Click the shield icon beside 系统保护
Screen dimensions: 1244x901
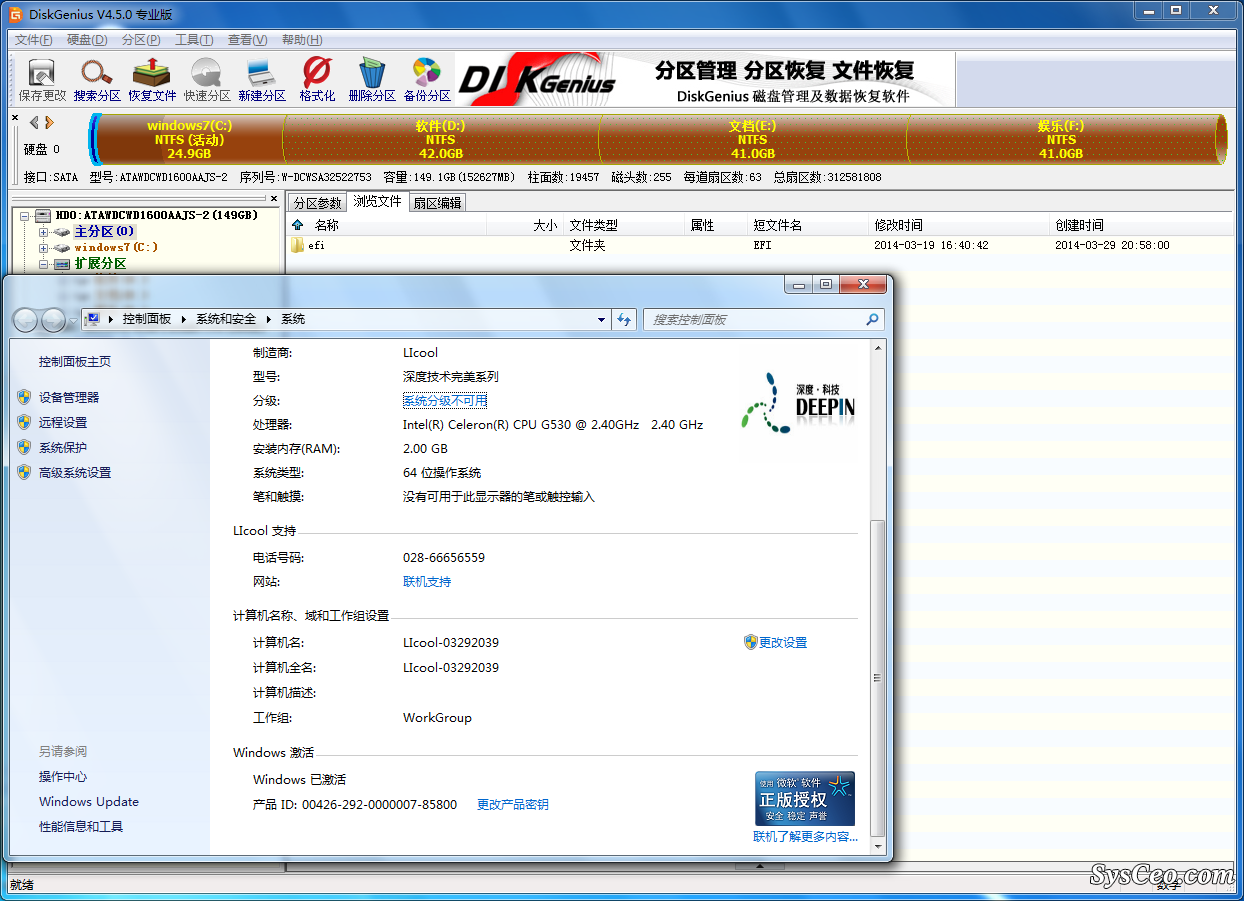click(24, 447)
